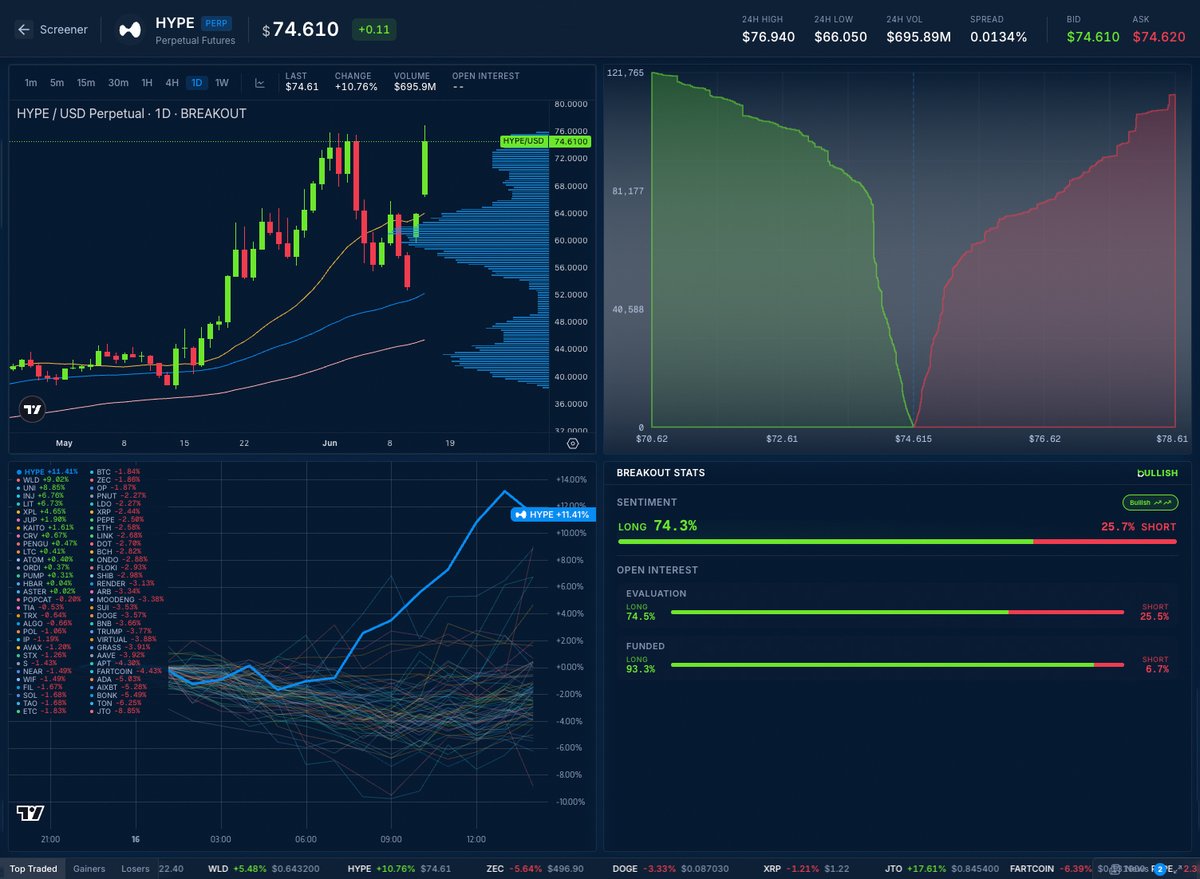Image resolution: width=1200 pixels, height=879 pixels.
Task: Click the 24H VOL value $695.89M
Action: (918, 37)
